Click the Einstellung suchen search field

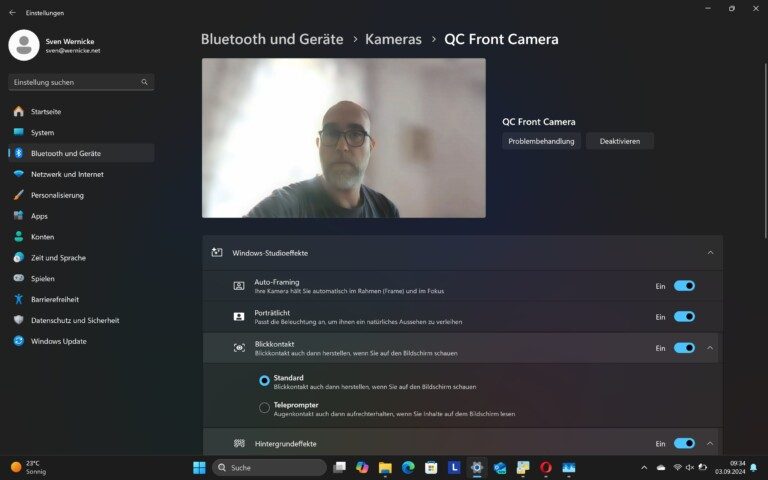(81, 82)
